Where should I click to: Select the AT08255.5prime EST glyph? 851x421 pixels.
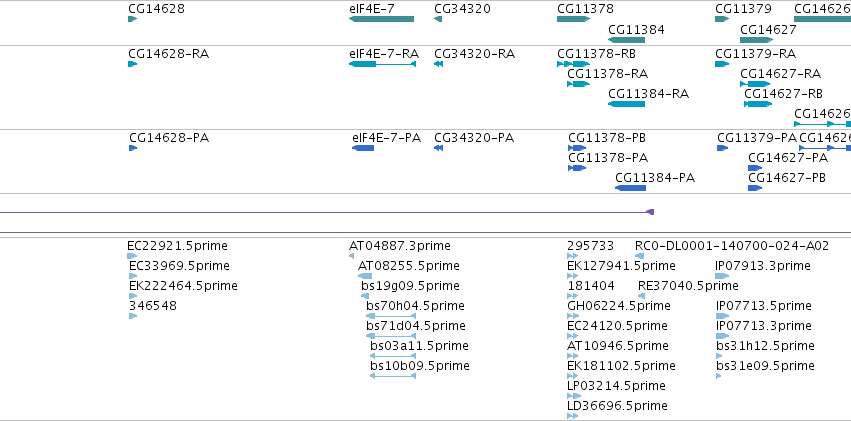coord(365,276)
